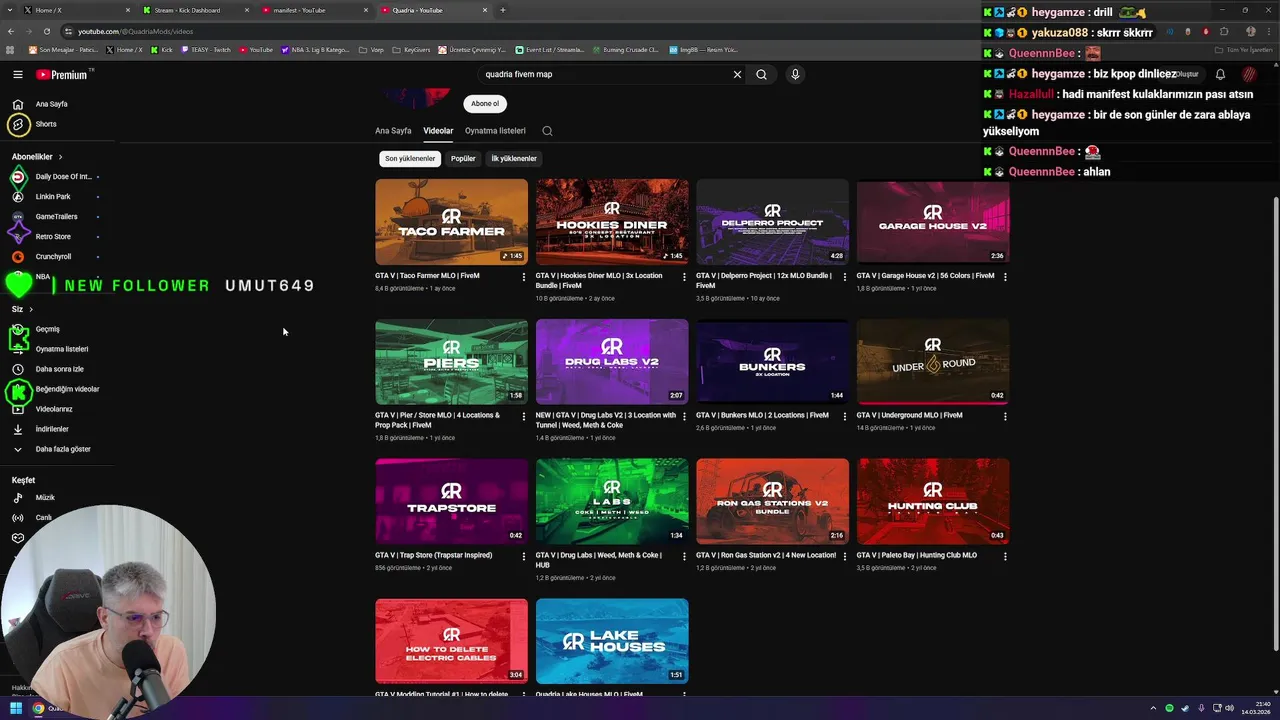Open YouTube notifications bell
This screenshot has width=1280, height=720.
1220,74
